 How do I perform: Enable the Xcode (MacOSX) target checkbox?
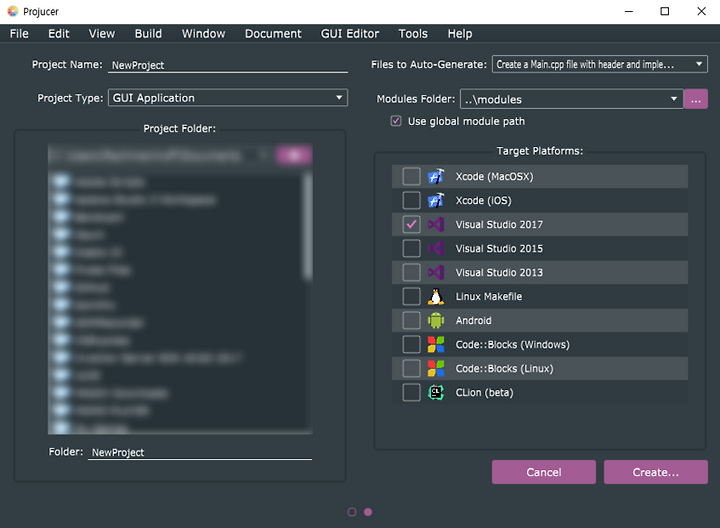click(411, 176)
